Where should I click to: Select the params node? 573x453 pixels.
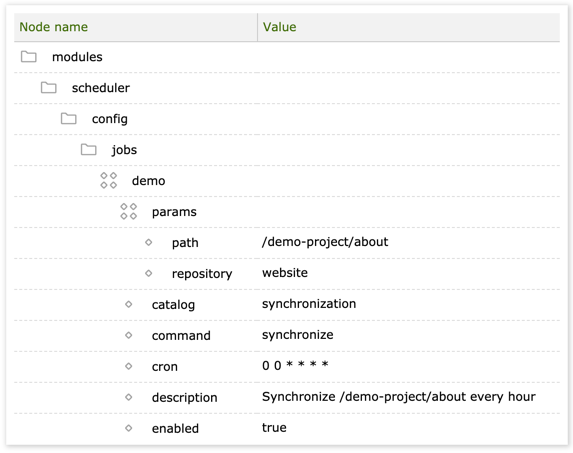[x=174, y=212]
